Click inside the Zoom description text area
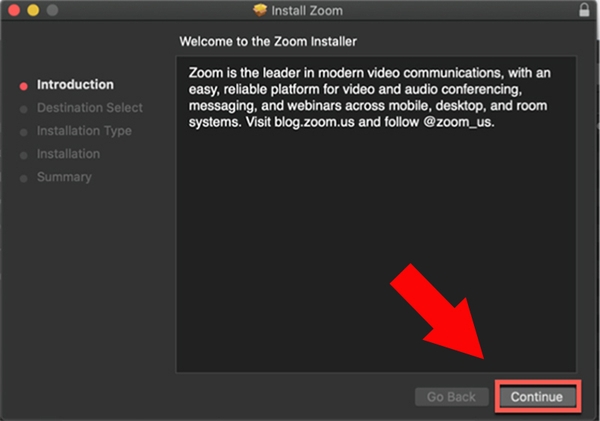 tap(376, 214)
